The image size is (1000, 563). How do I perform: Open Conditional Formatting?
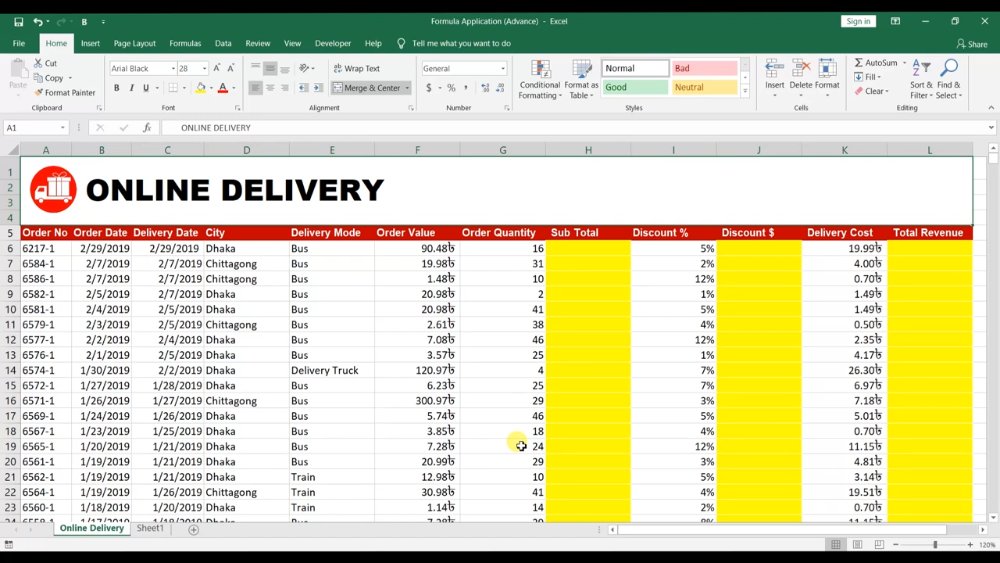[540, 80]
